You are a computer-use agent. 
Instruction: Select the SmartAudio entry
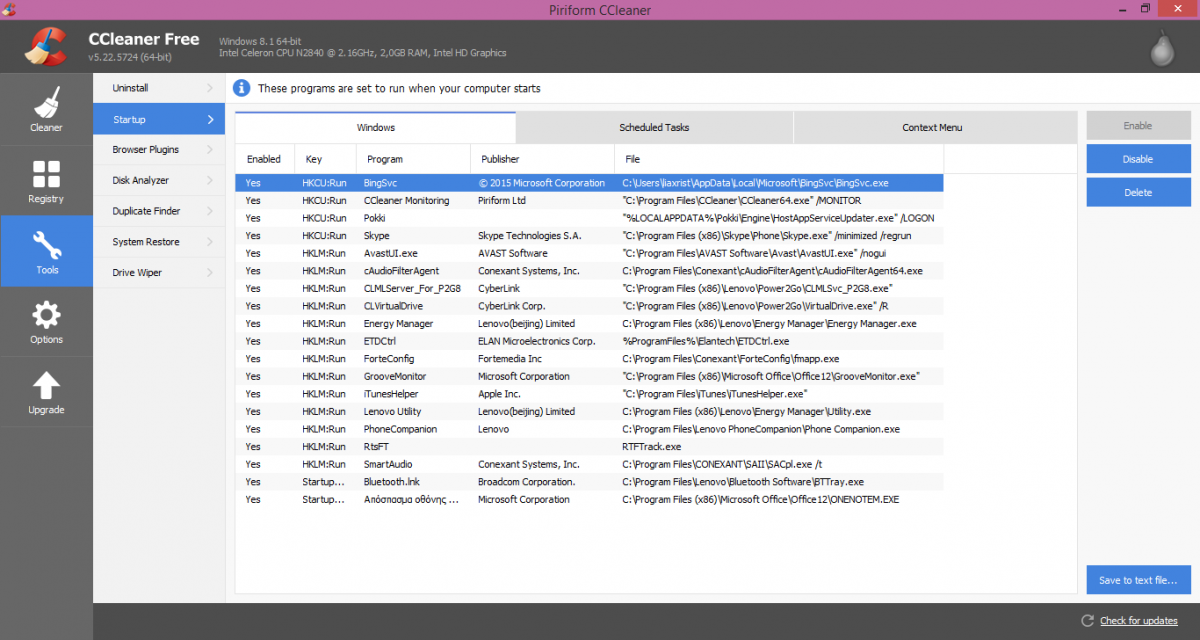589,464
